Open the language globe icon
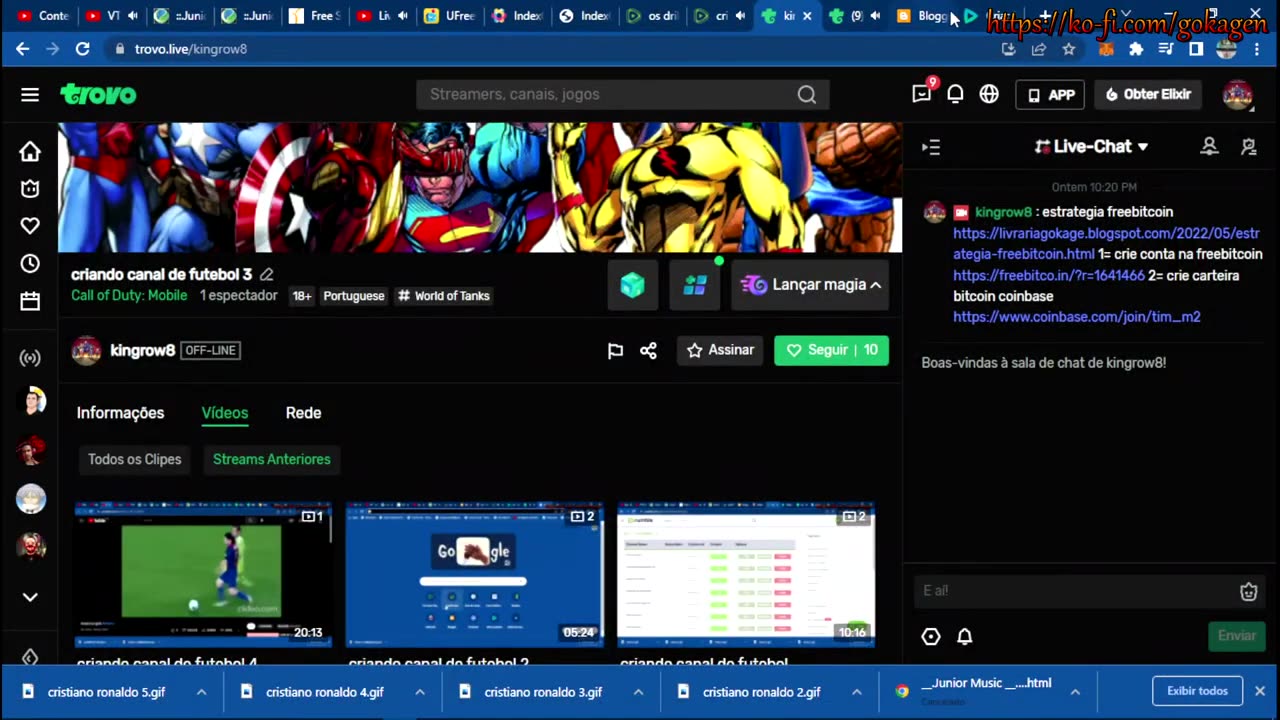The width and height of the screenshot is (1280, 720). [x=989, y=94]
